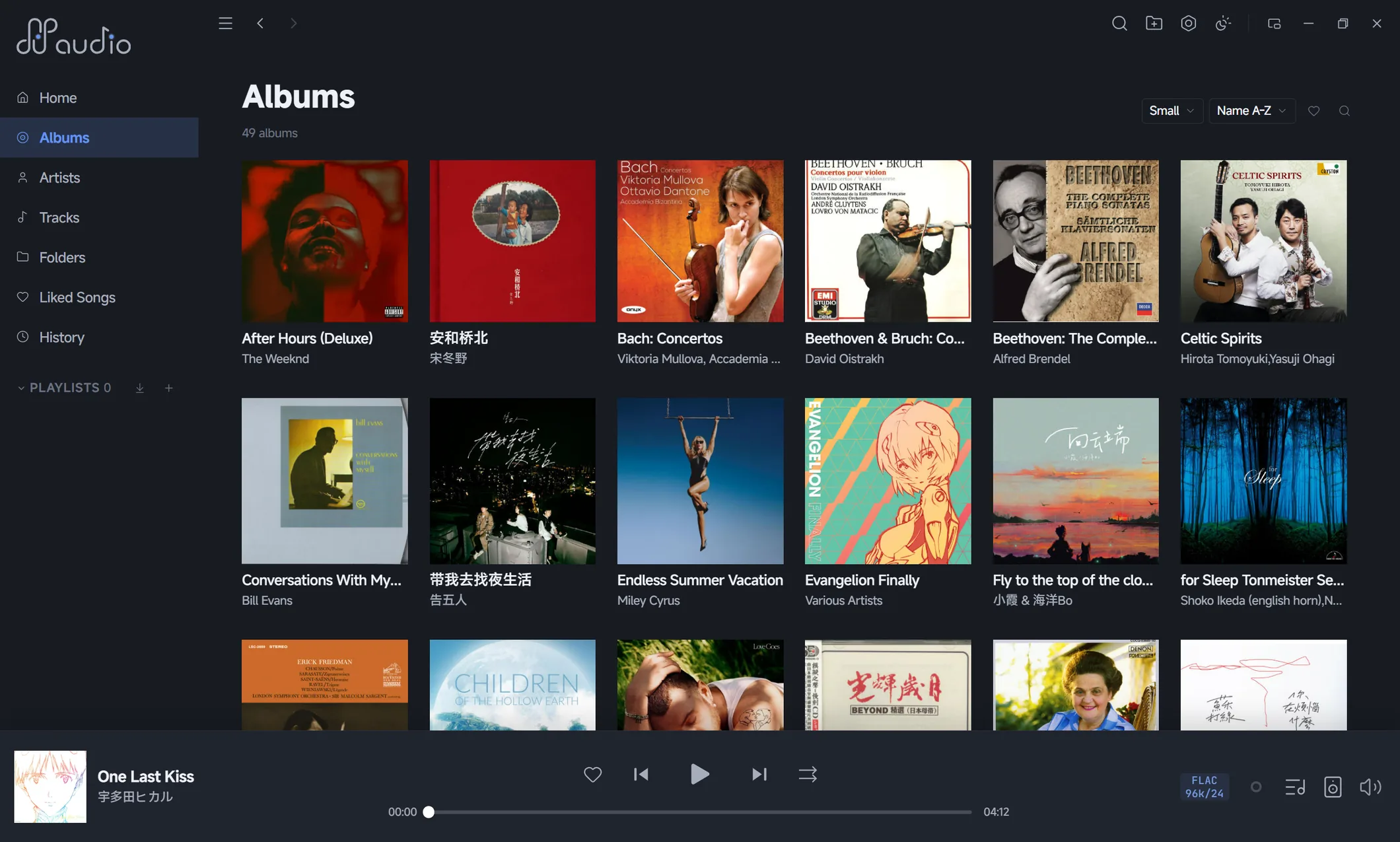Toggle the playback order mode icon
Image resolution: width=1400 pixels, height=842 pixels.
[808, 774]
